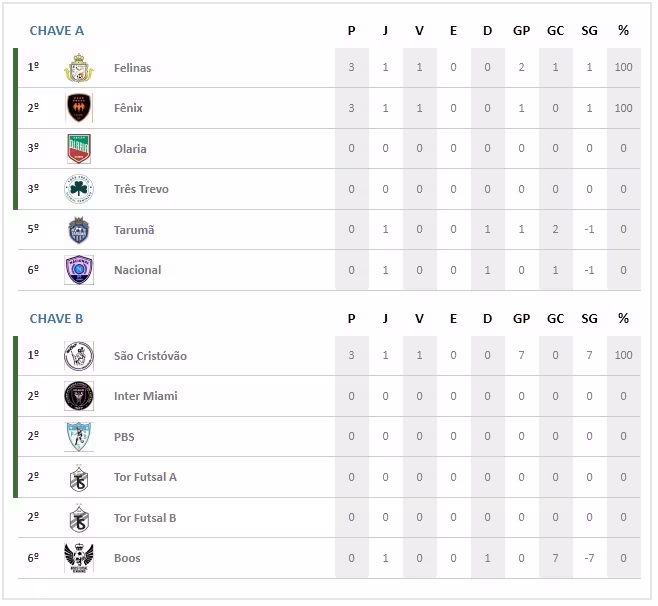The width and height of the screenshot is (658, 606).
Task: Select the Tarumã team shield
Action: click(79, 230)
